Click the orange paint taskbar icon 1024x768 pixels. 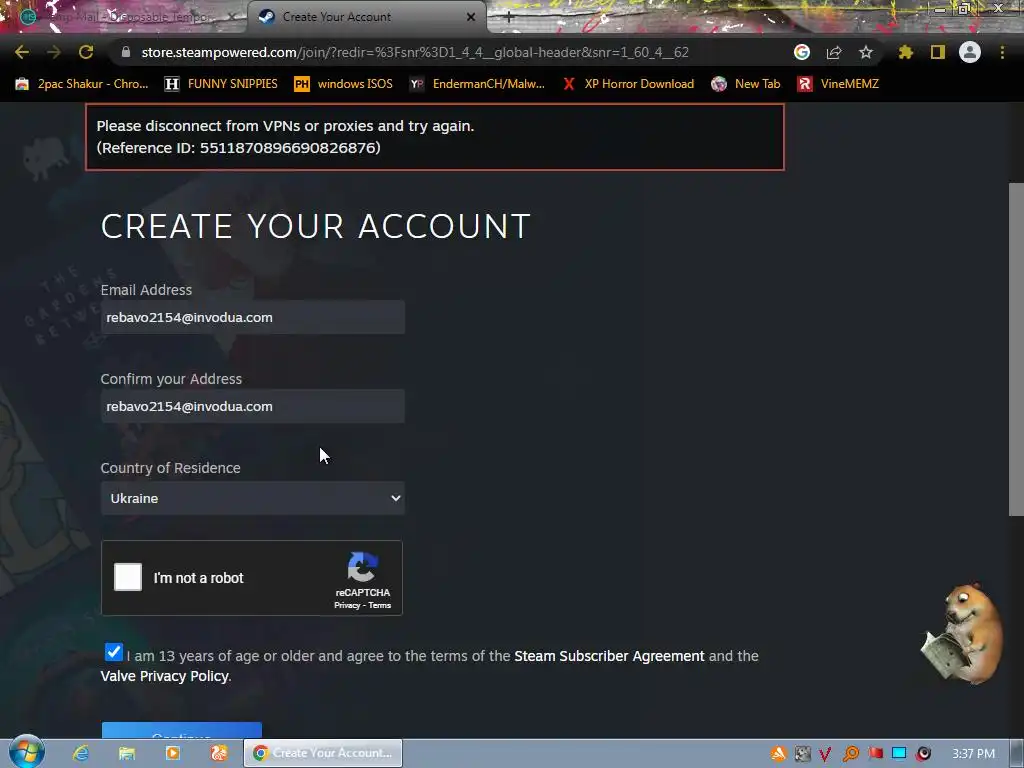tap(219, 753)
